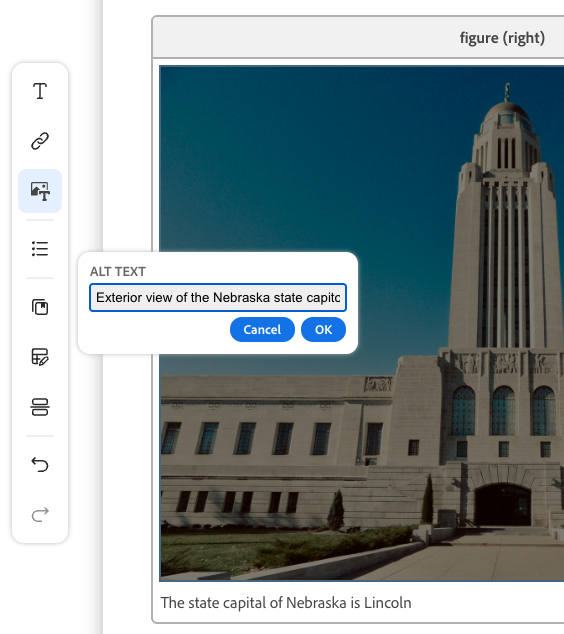Cancel the alt text dialog

tap(262, 330)
